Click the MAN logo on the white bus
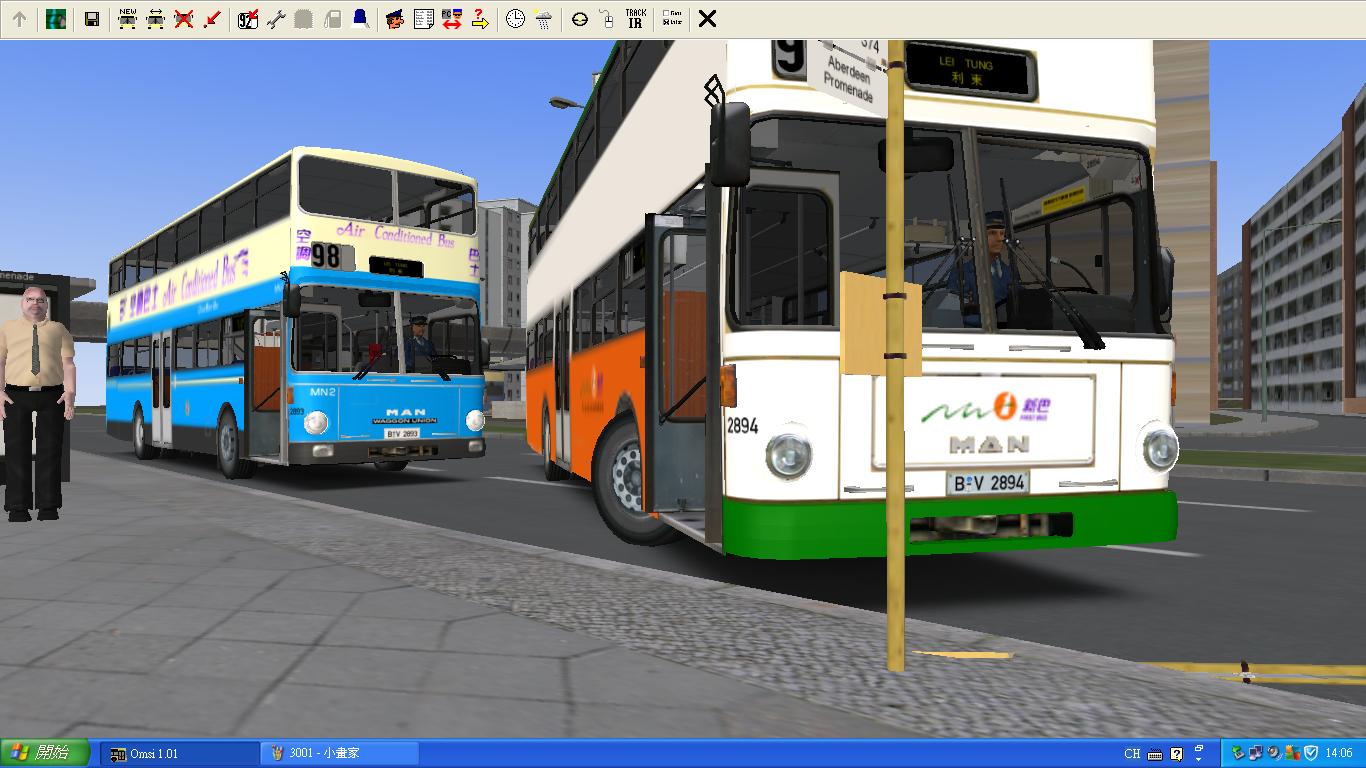Screen dimensions: 1366x768 tap(989, 444)
